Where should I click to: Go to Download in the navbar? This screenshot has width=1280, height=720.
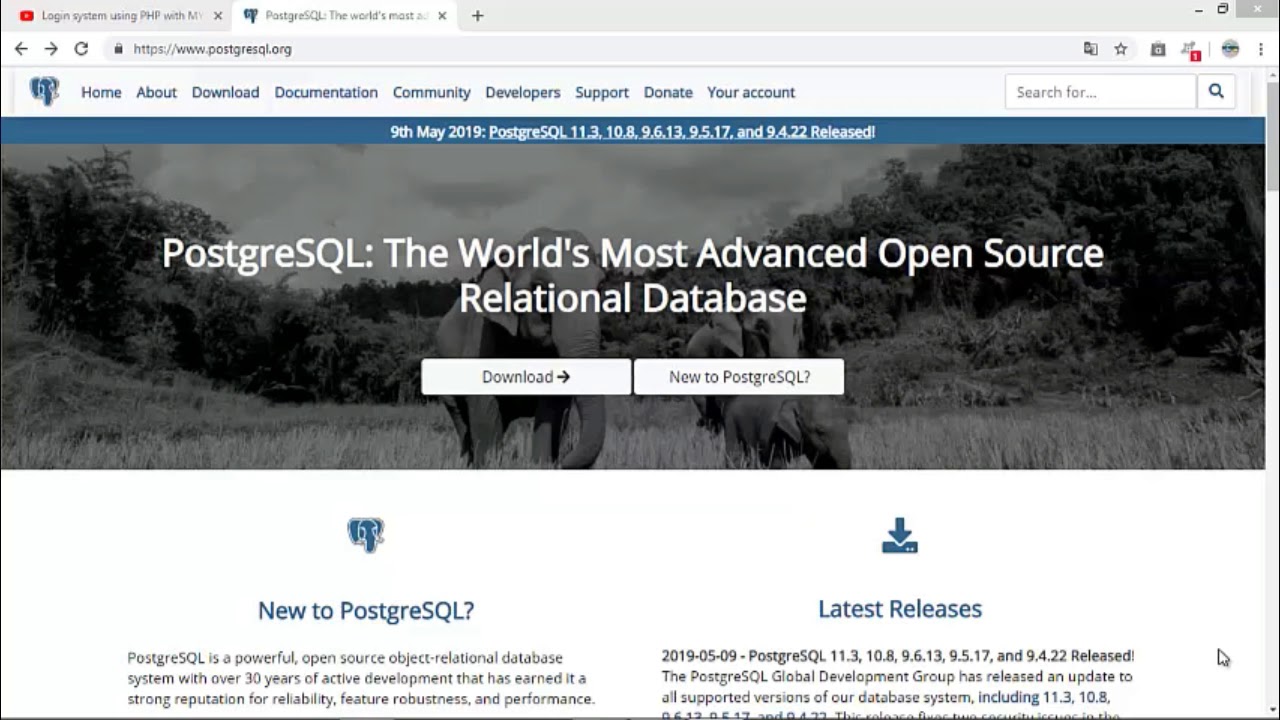[x=225, y=92]
